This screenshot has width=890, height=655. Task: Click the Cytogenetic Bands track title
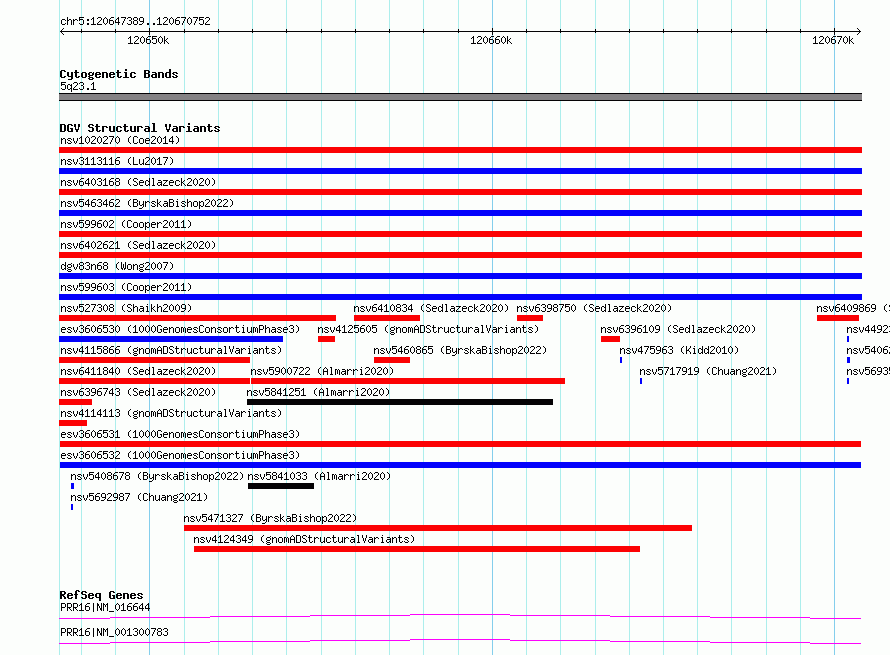pos(119,74)
